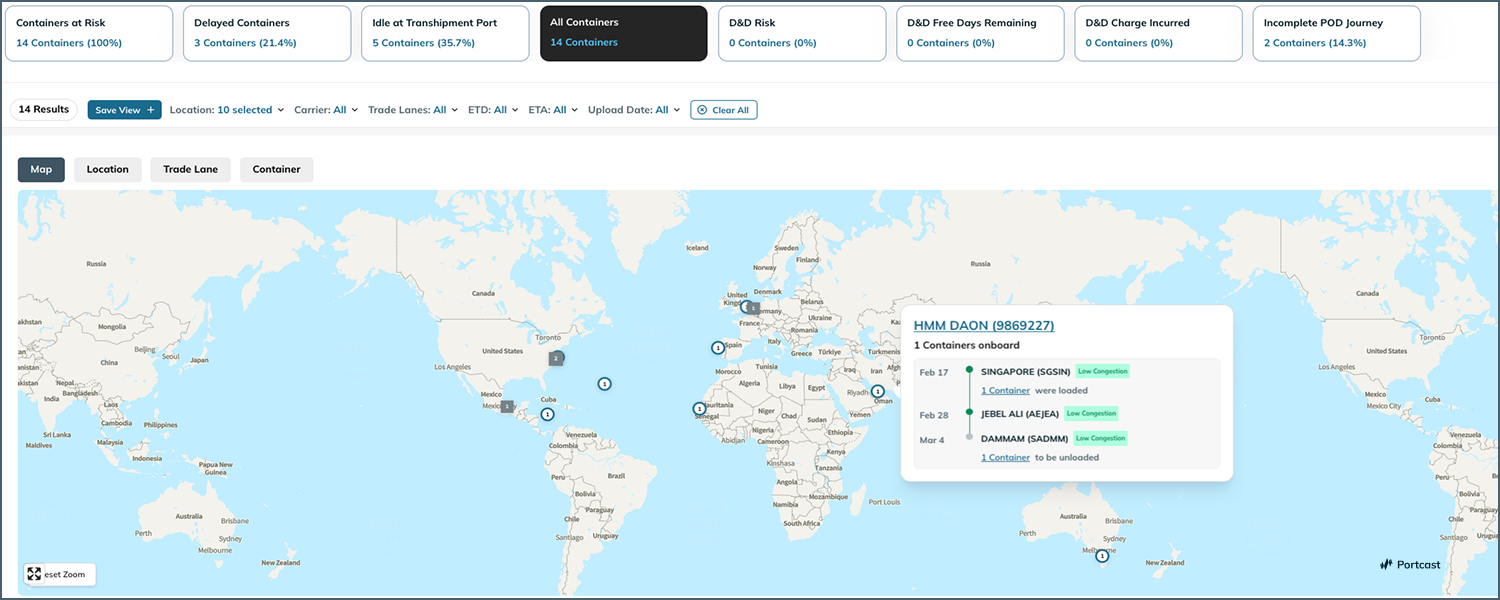Click the 1 Containers onboard text
This screenshot has width=1500, height=600.
tap(966, 346)
